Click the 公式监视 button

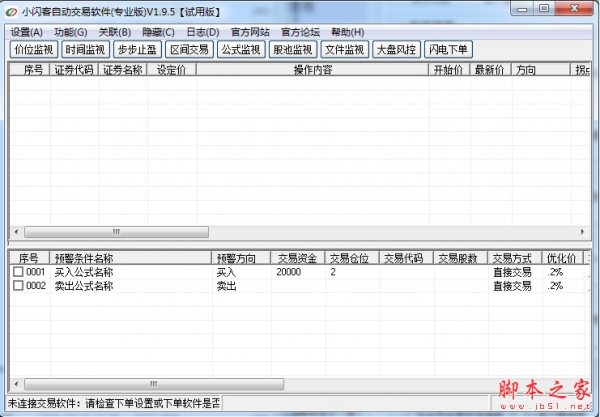pyautogui.click(x=241, y=49)
